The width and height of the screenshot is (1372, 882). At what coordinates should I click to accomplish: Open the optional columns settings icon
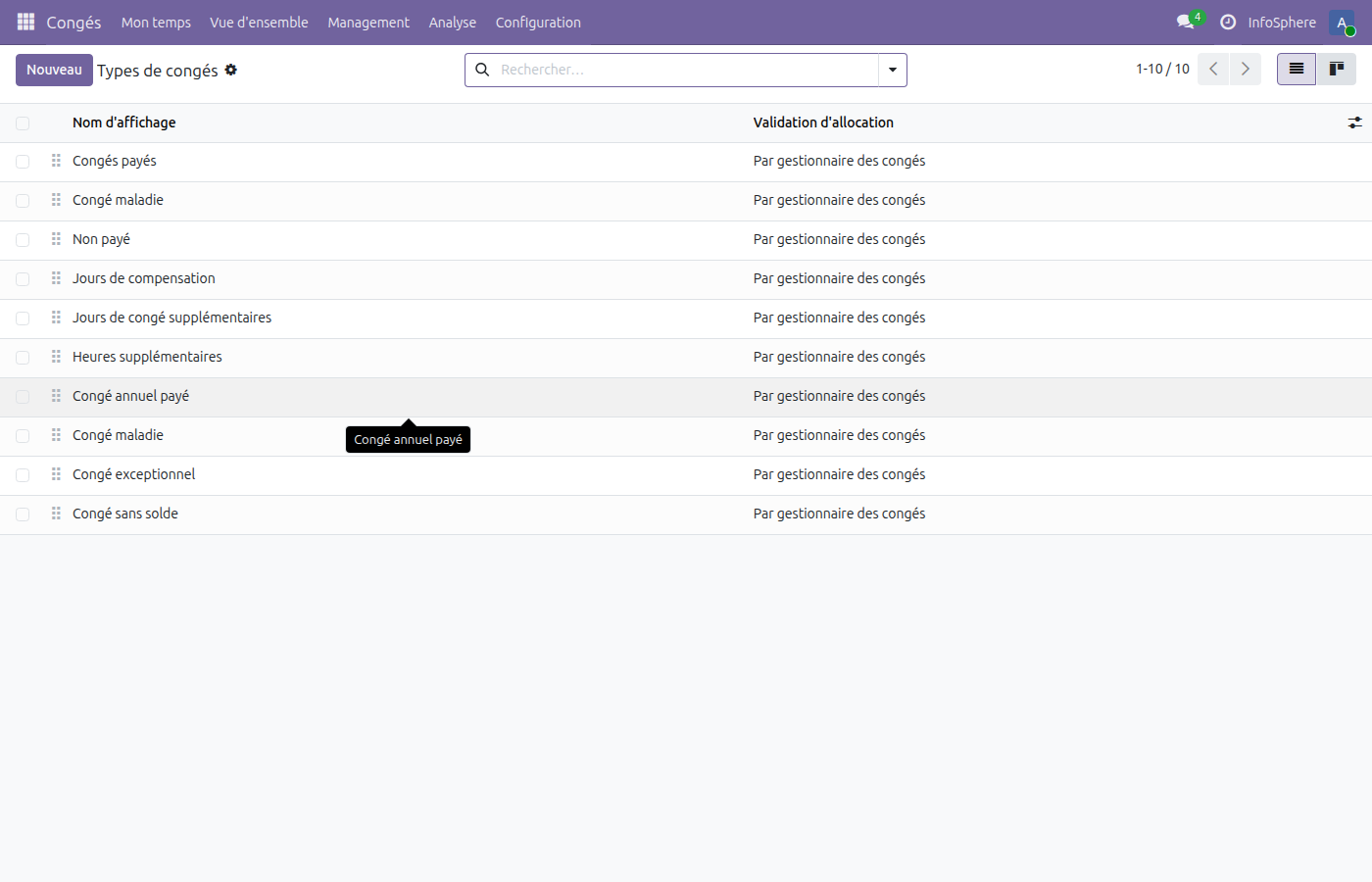click(x=1354, y=122)
